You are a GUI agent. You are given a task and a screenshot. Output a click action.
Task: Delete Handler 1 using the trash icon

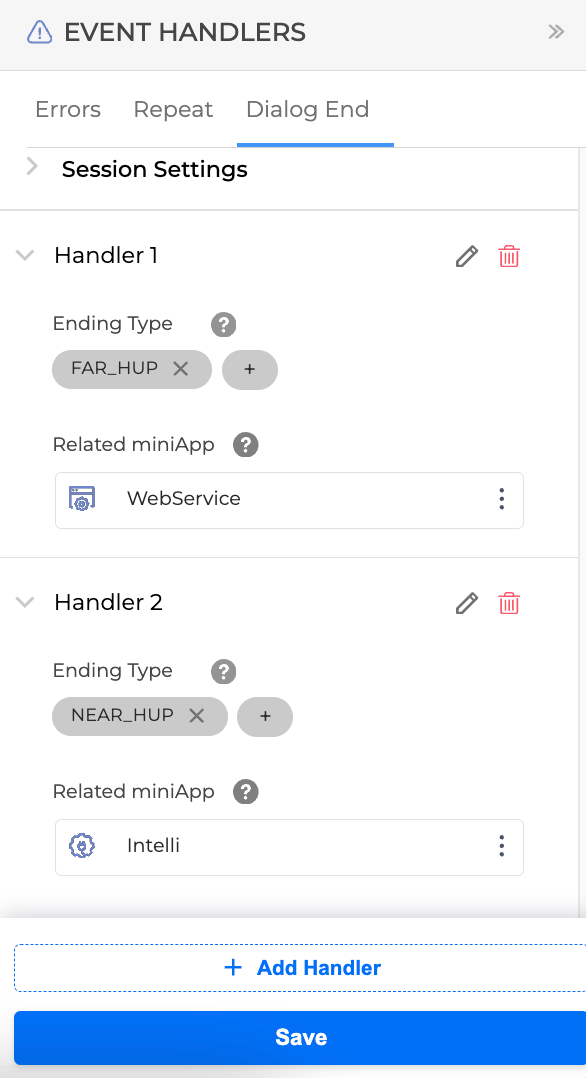509,256
